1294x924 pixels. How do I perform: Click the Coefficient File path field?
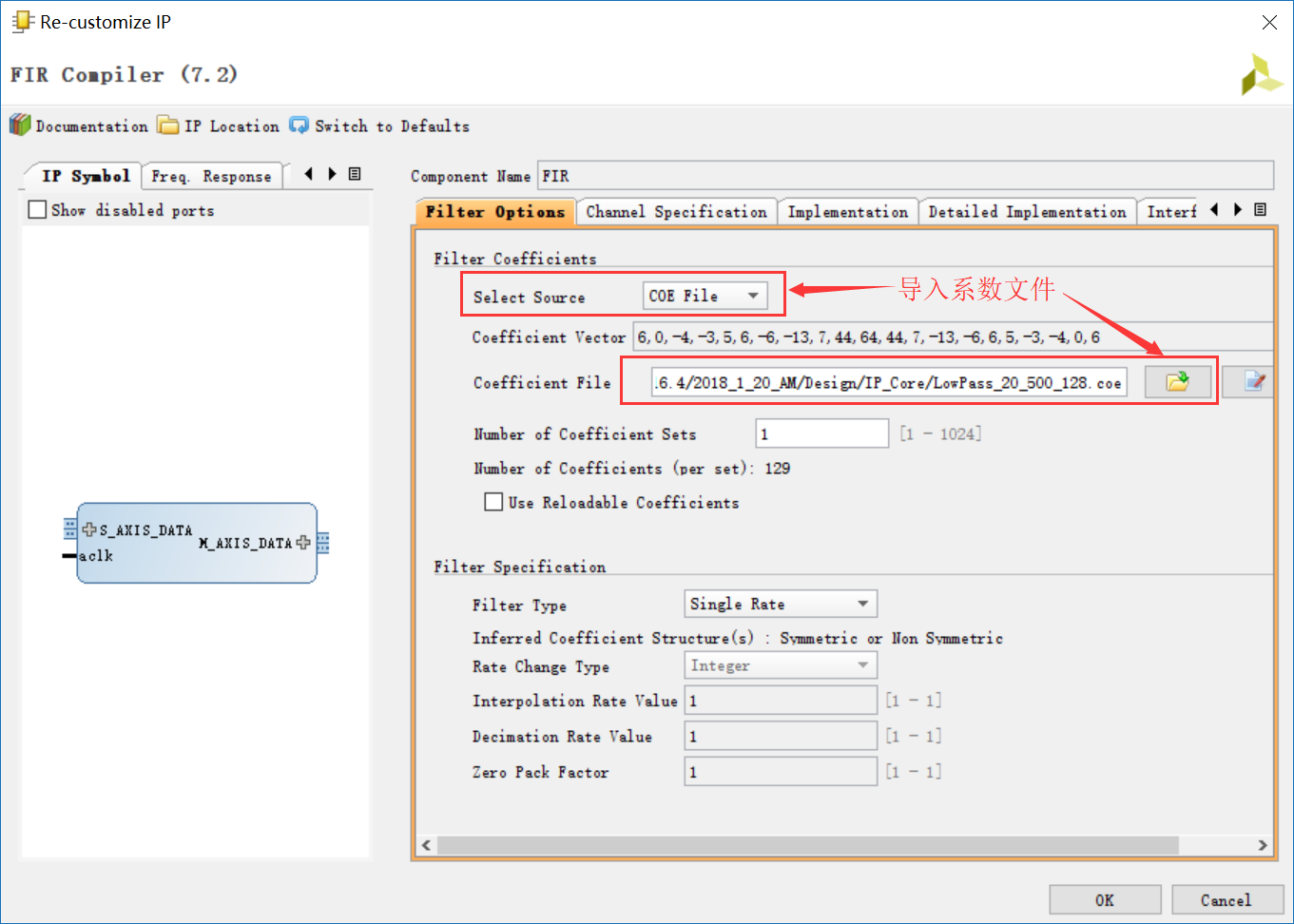point(889,382)
